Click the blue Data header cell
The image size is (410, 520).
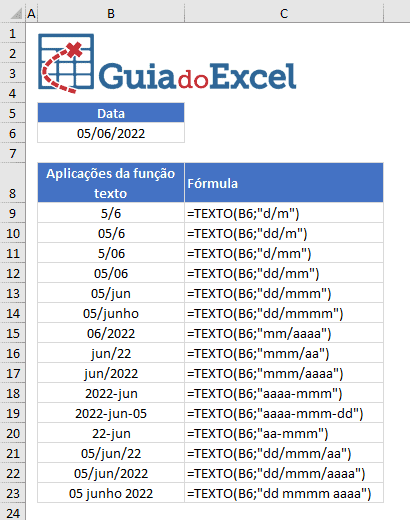[111, 113]
